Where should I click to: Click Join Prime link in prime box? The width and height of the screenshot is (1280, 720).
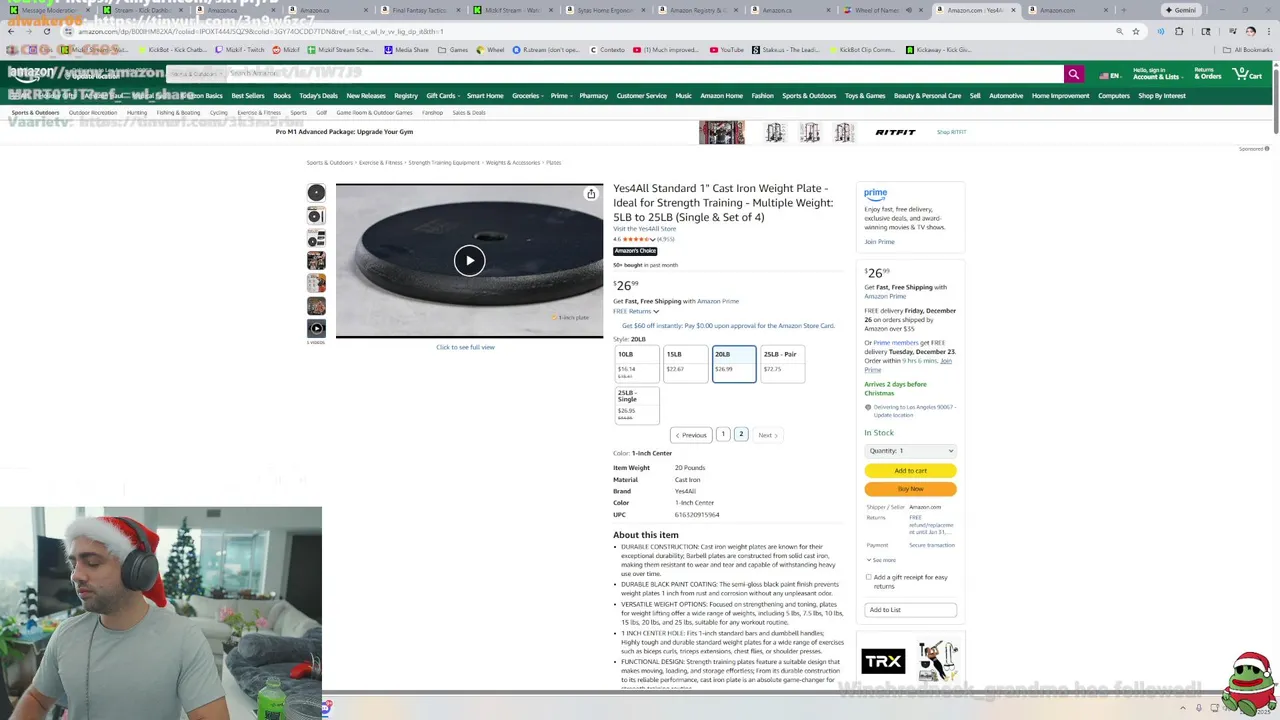click(879, 242)
